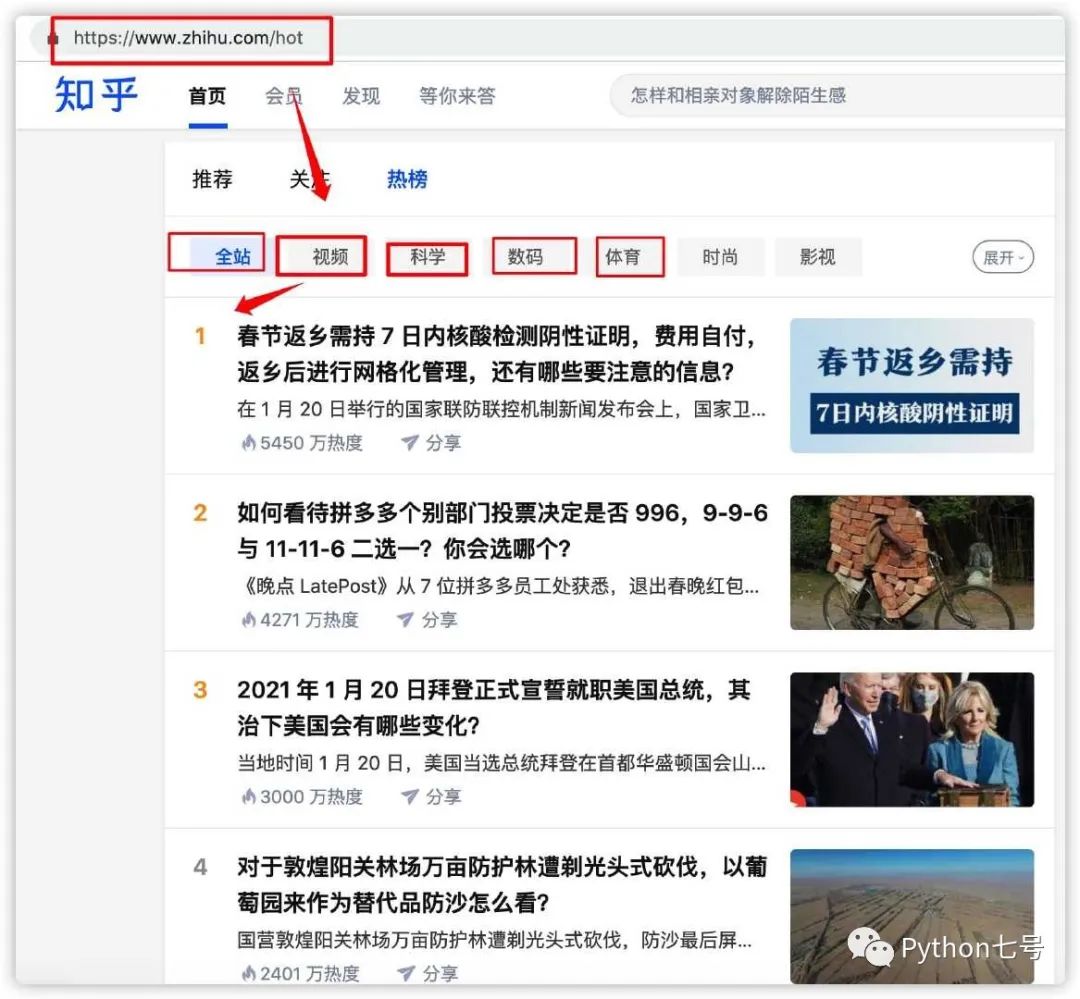
Task: Click the excerpt starting 在 1 月 20 日举行的国家联防
Action: point(501,409)
